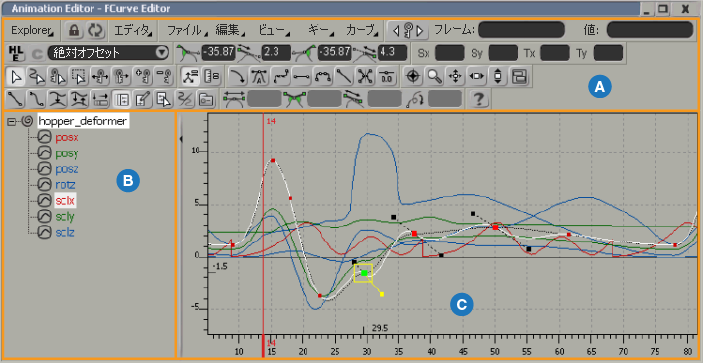This screenshot has width=703, height=363.
Task: Open the Explorer dropdown menu
Action: pyautogui.click(x=32, y=30)
